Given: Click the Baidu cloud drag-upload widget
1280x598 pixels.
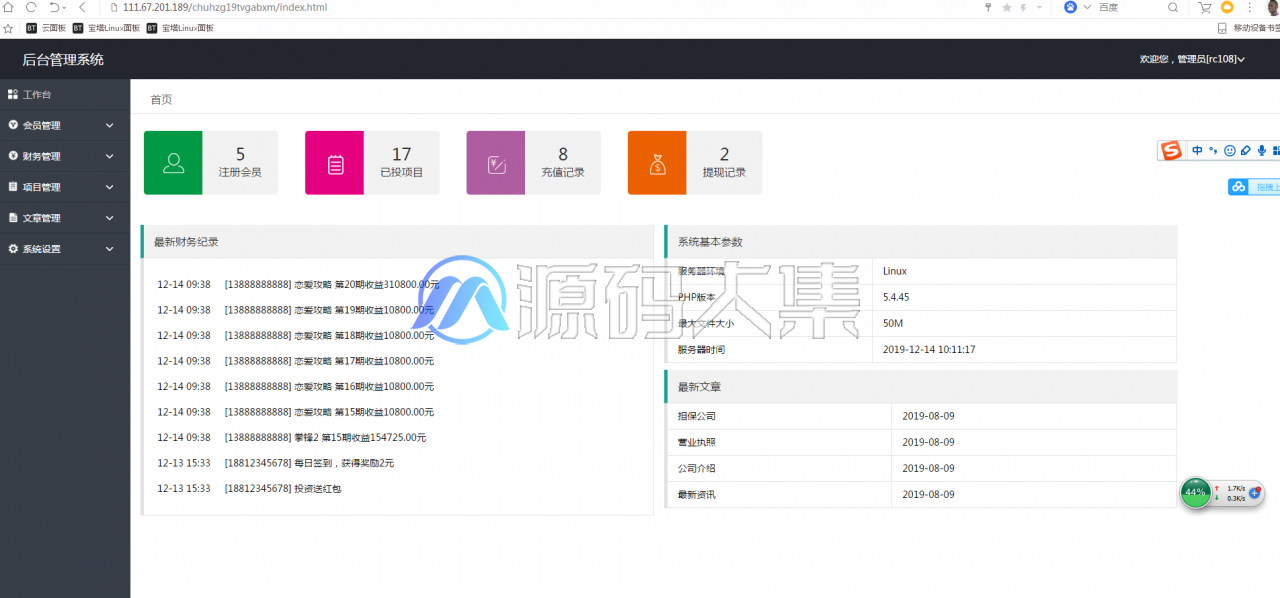Looking at the screenshot, I should tap(1254, 187).
